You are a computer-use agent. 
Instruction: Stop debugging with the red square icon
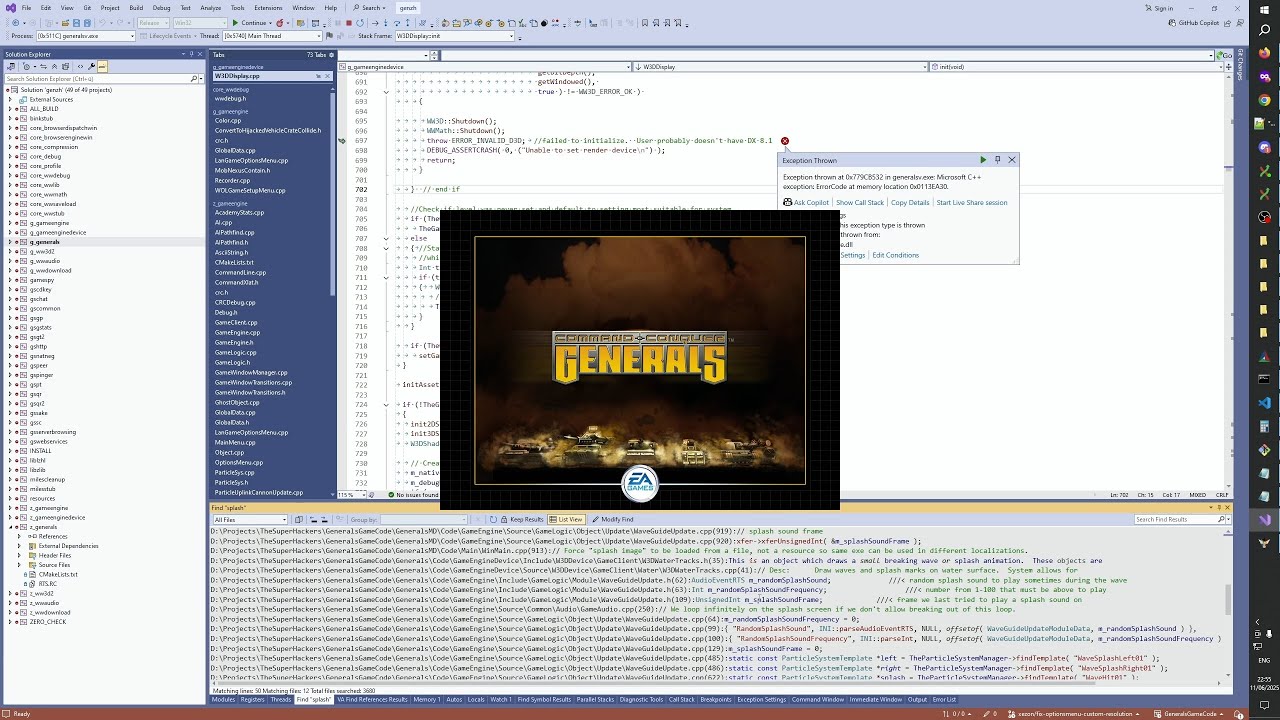(x=348, y=22)
